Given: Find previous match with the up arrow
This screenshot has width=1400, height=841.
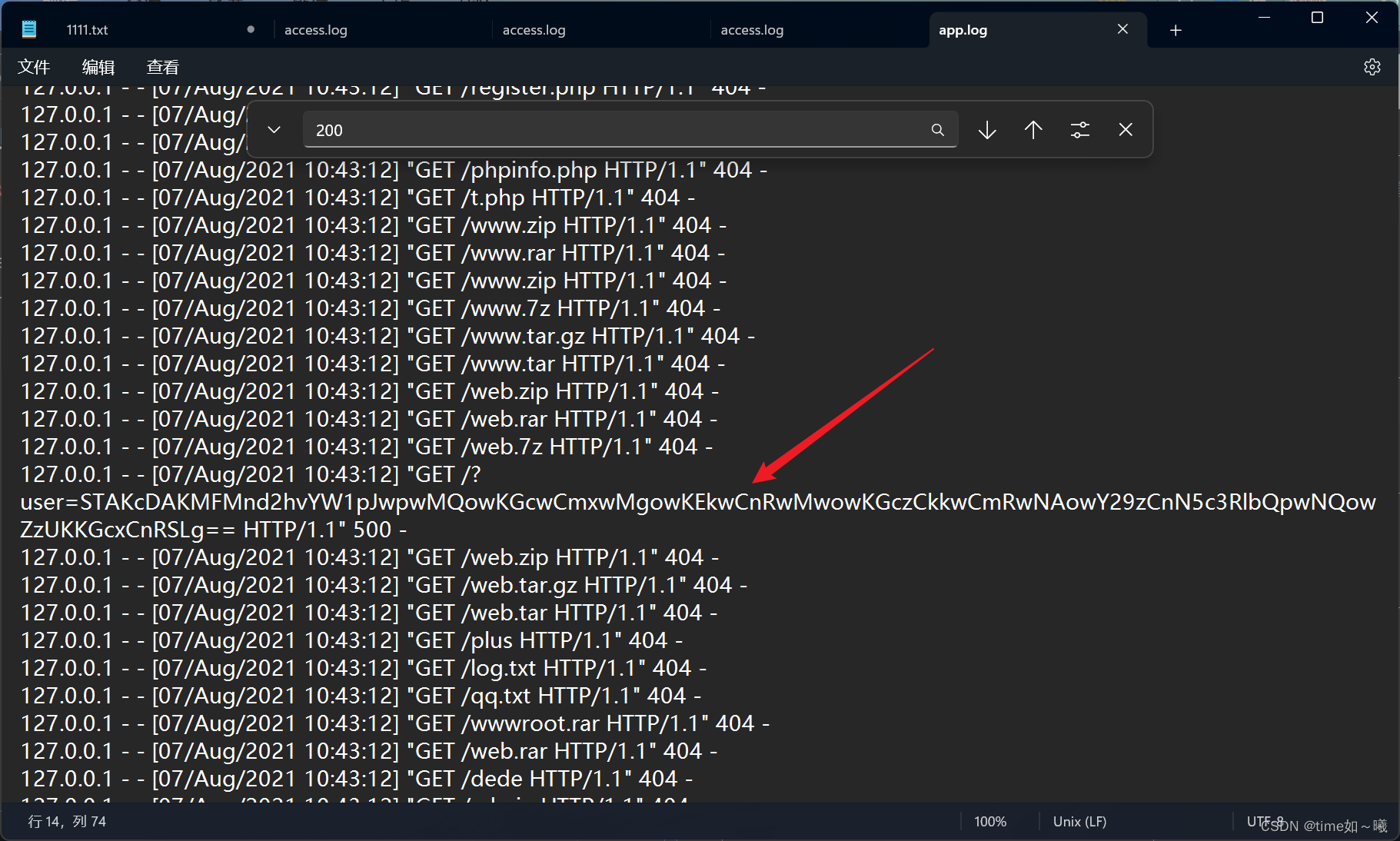Looking at the screenshot, I should [1033, 130].
